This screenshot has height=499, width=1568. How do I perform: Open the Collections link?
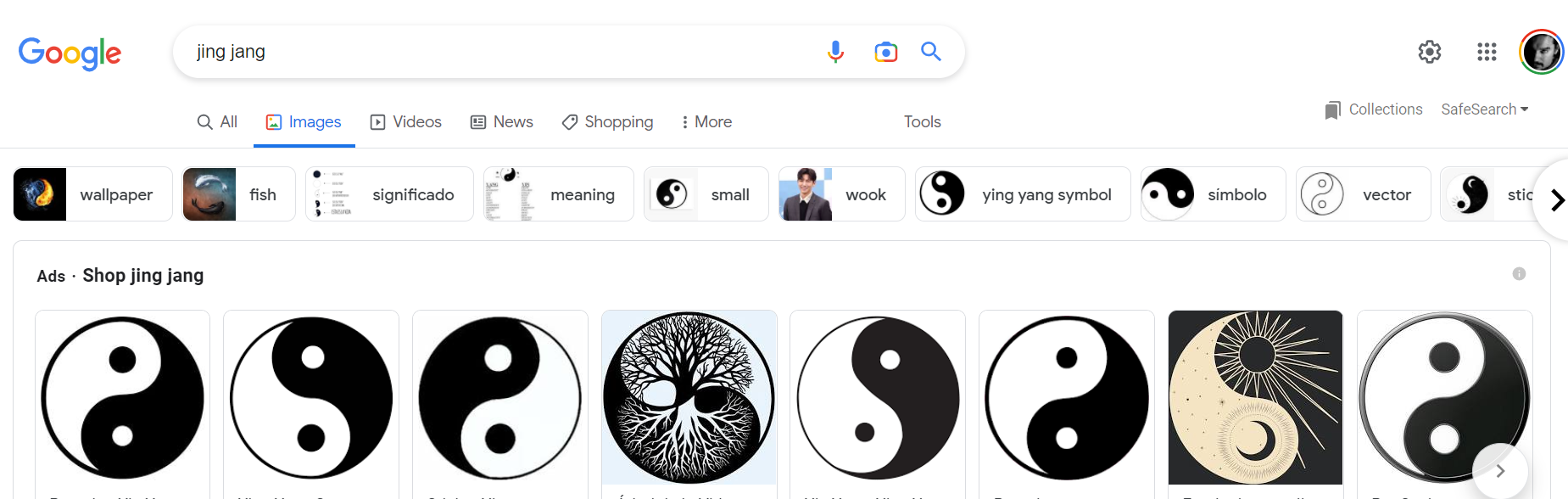pyautogui.click(x=1374, y=109)
